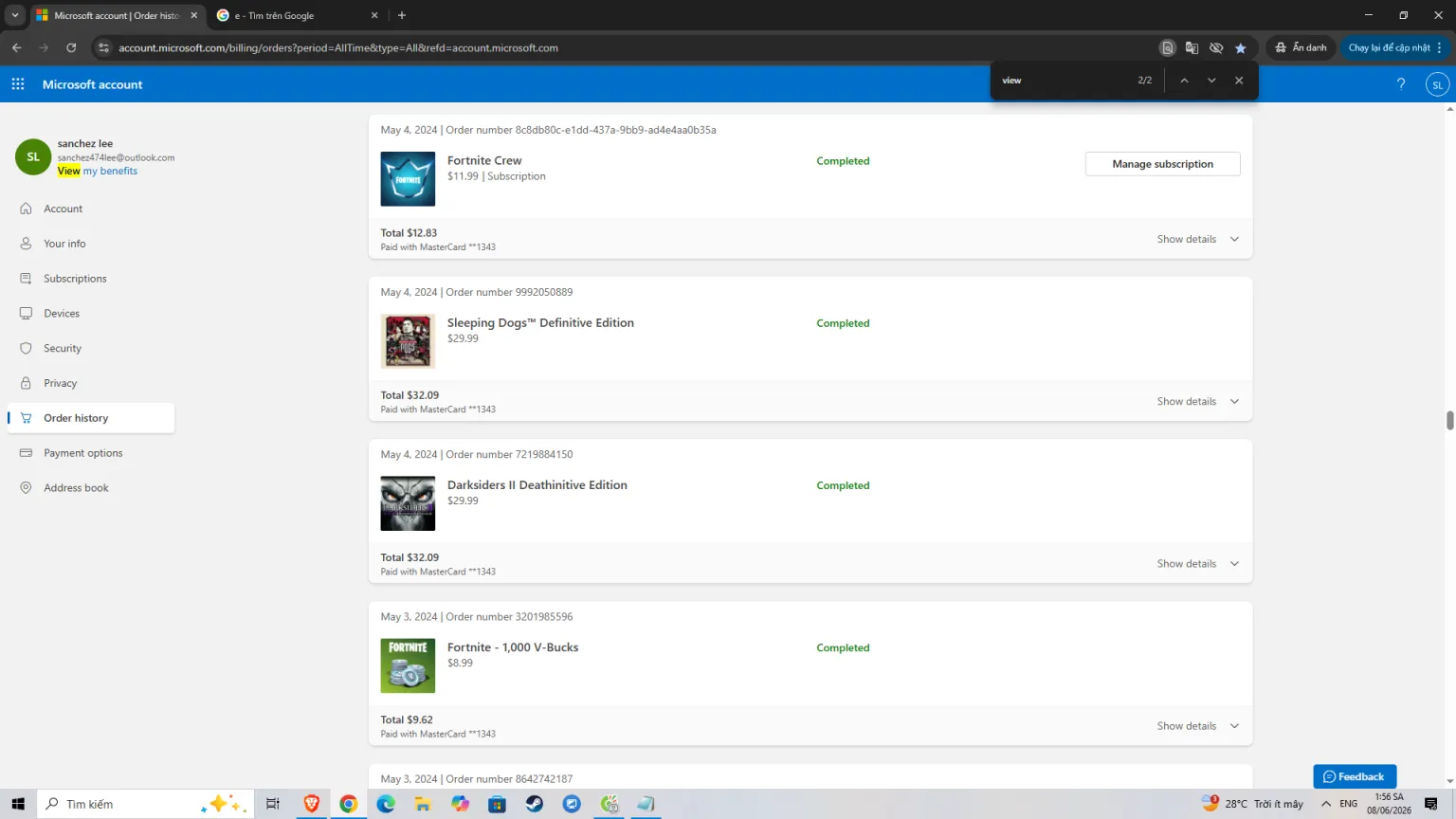Open Steam on the taskbar

535,804
